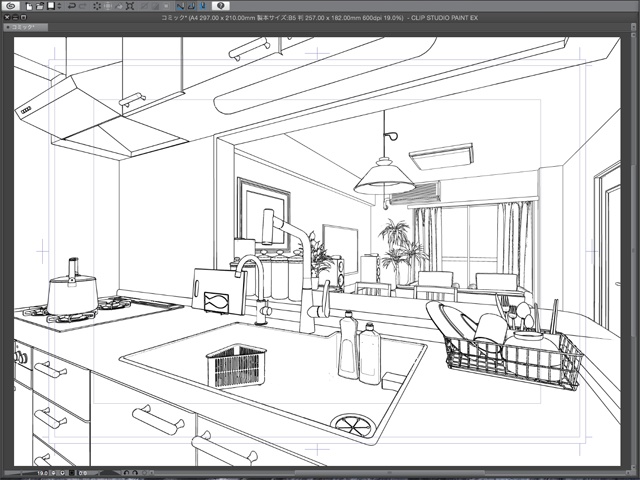Open the Clip Studio launcher icon

(11, 6)
